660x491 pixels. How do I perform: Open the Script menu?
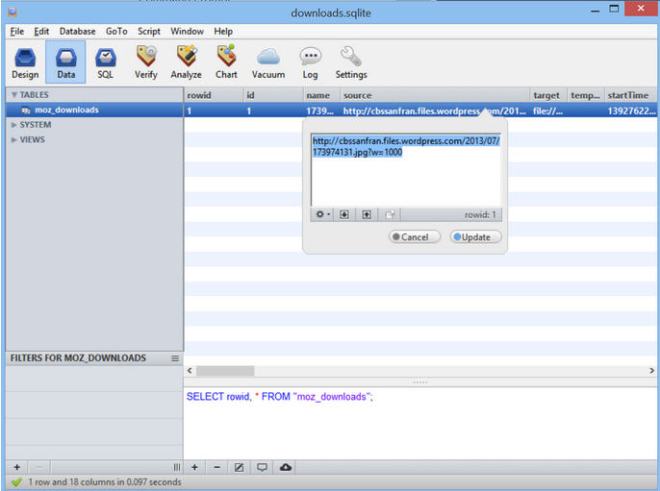[x=149, y=31]
